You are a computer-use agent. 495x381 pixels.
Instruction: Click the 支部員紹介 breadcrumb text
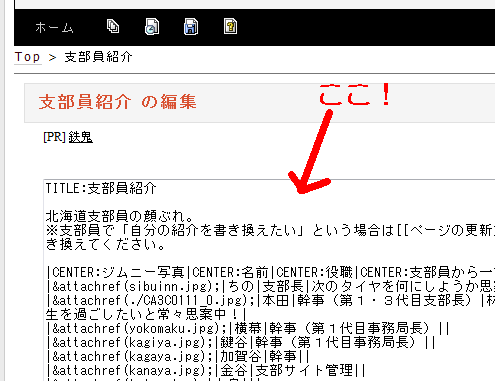pos(98,57)
